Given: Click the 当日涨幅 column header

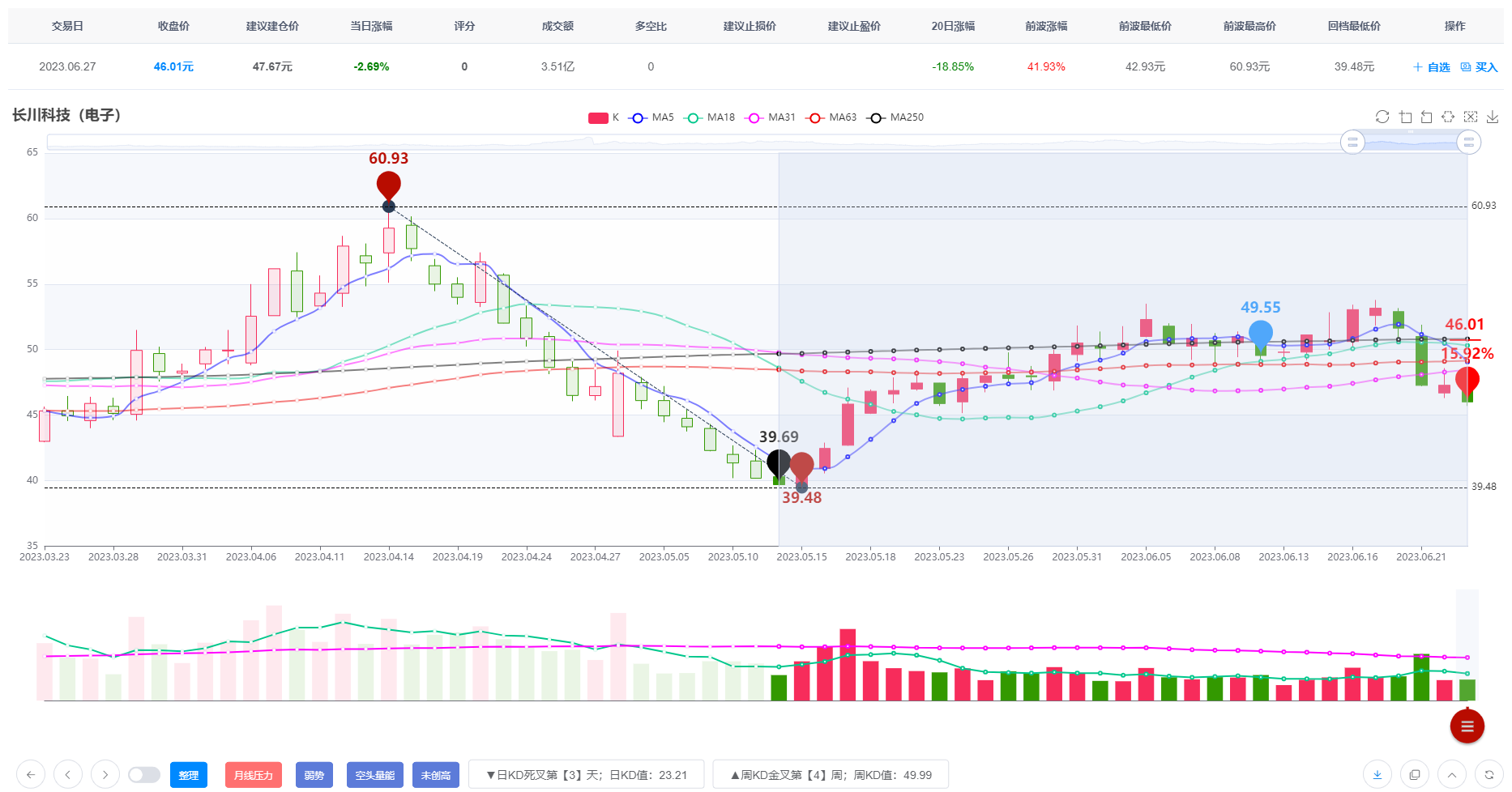Looking at the screenshot, I should [x=371, y=26].
